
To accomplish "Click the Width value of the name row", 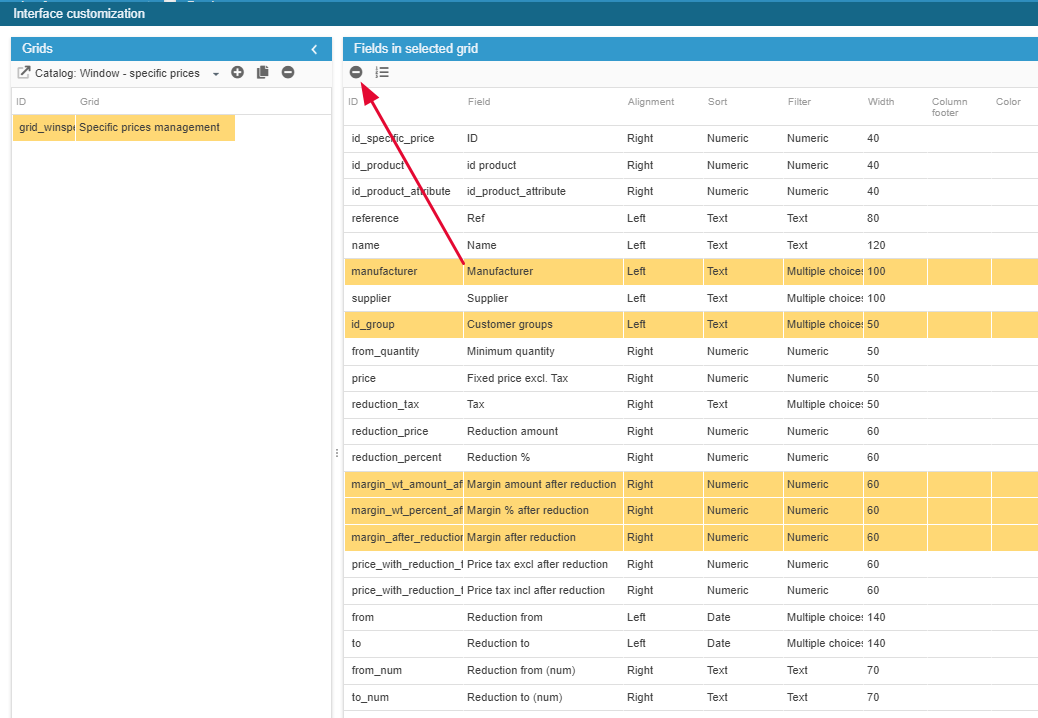I will coord(876,245).
